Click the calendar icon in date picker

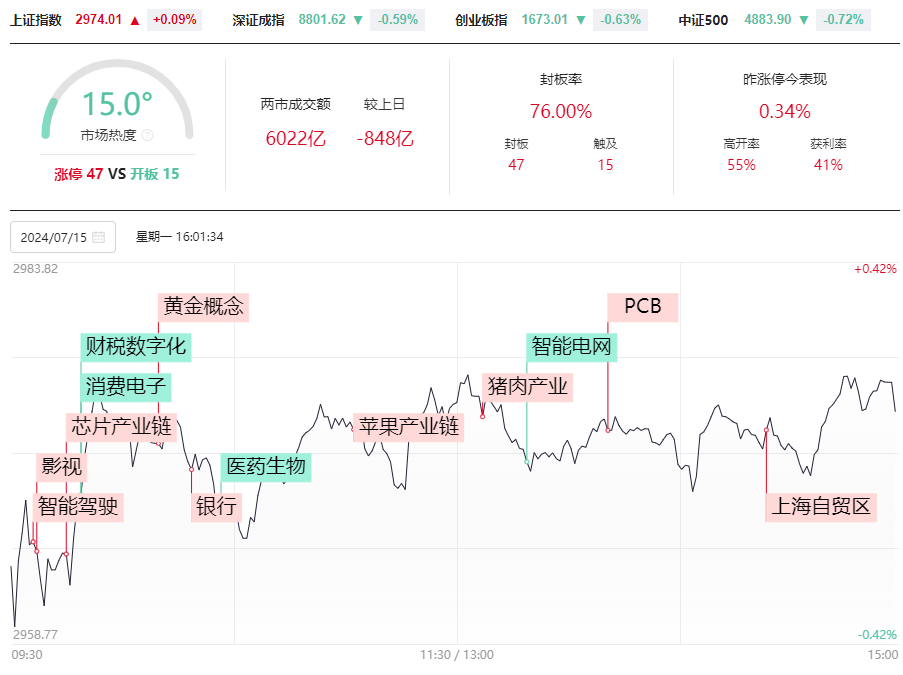click(98, 237)
